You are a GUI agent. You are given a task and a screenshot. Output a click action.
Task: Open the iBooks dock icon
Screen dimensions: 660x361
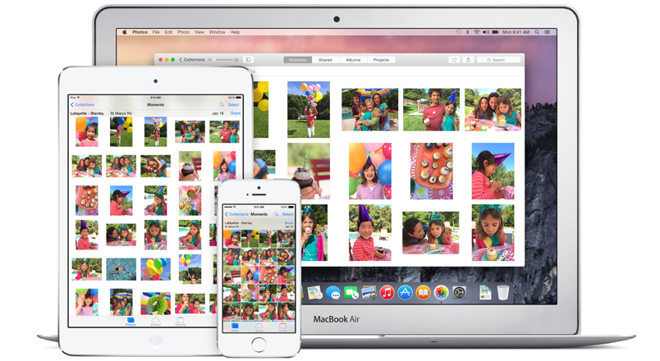point(423,292)
